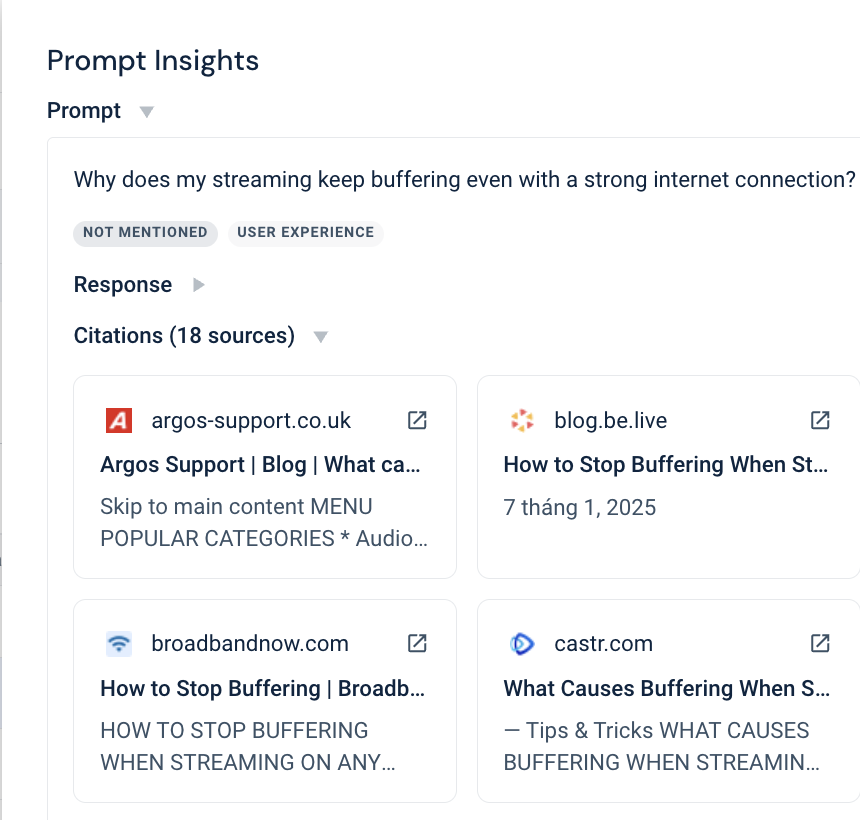Image resolution: width=860 pixels, height=820 pixels.
Task: Click the argos-support.co.uk favicon
Action: click(x=118, y=420)
